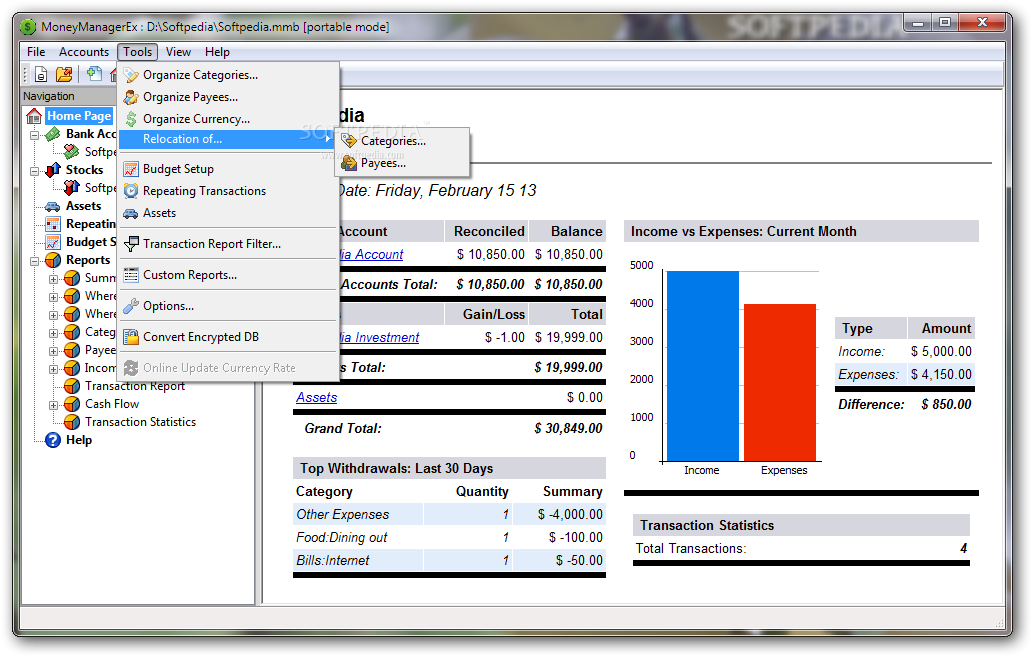Click the Cash Flow pie chart icon

tap(72, 404)
